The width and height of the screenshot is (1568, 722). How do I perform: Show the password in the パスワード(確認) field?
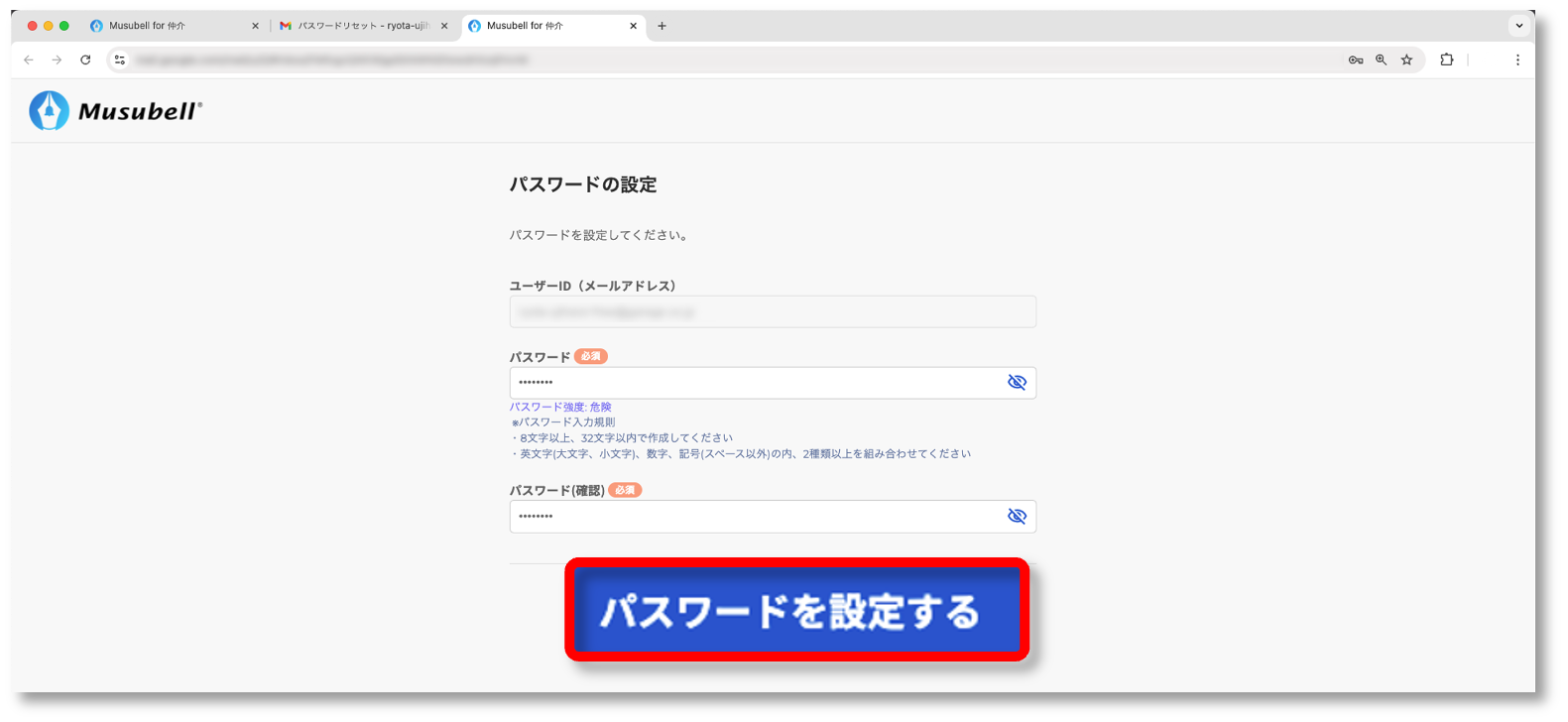point(1017,517)
